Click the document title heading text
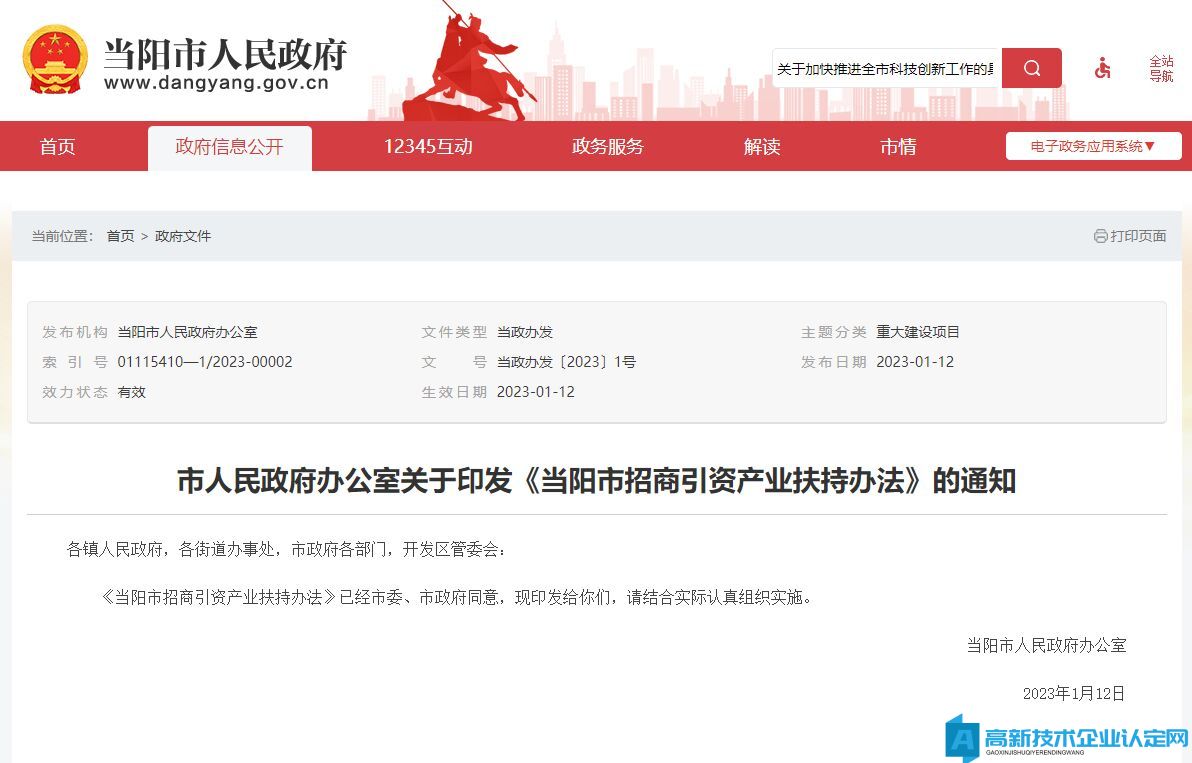This screenshot has width=1192, height=763. (x=596, y=481)
